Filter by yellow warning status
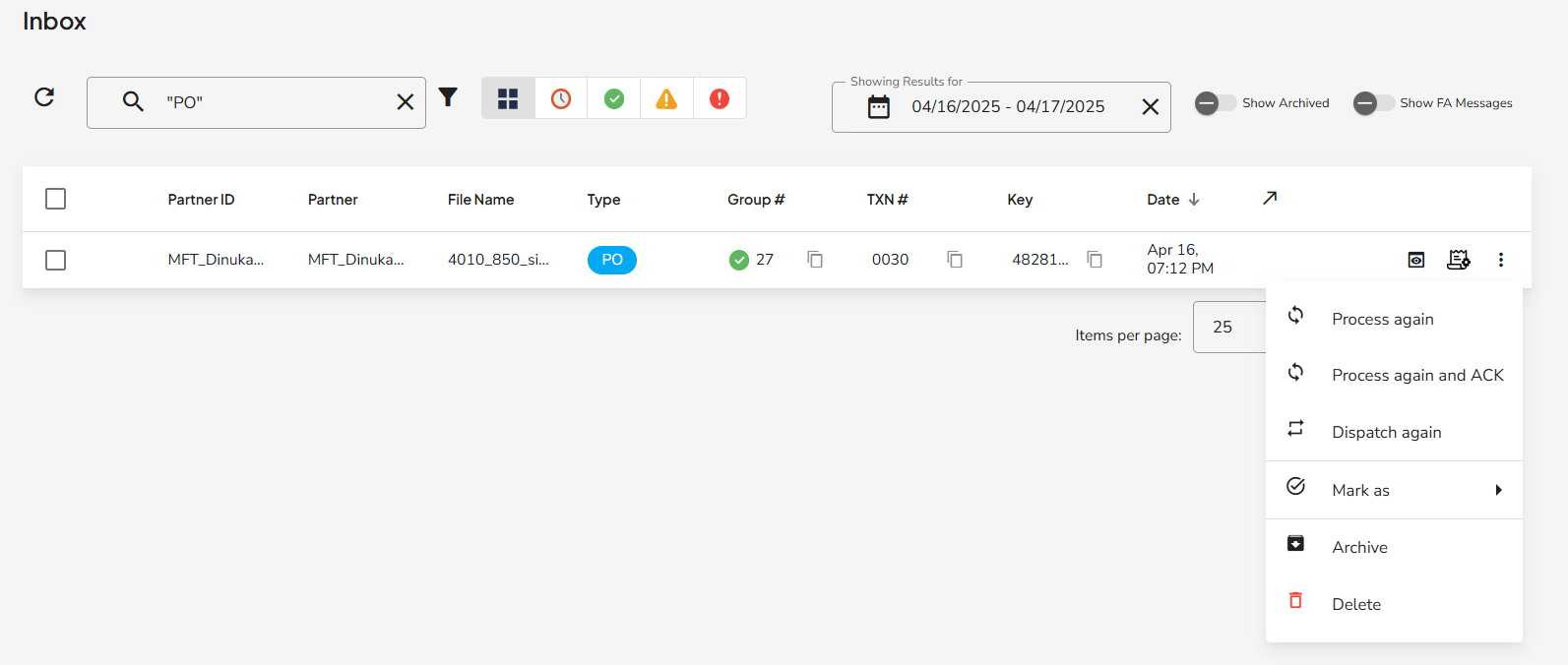 pos(666,98)
